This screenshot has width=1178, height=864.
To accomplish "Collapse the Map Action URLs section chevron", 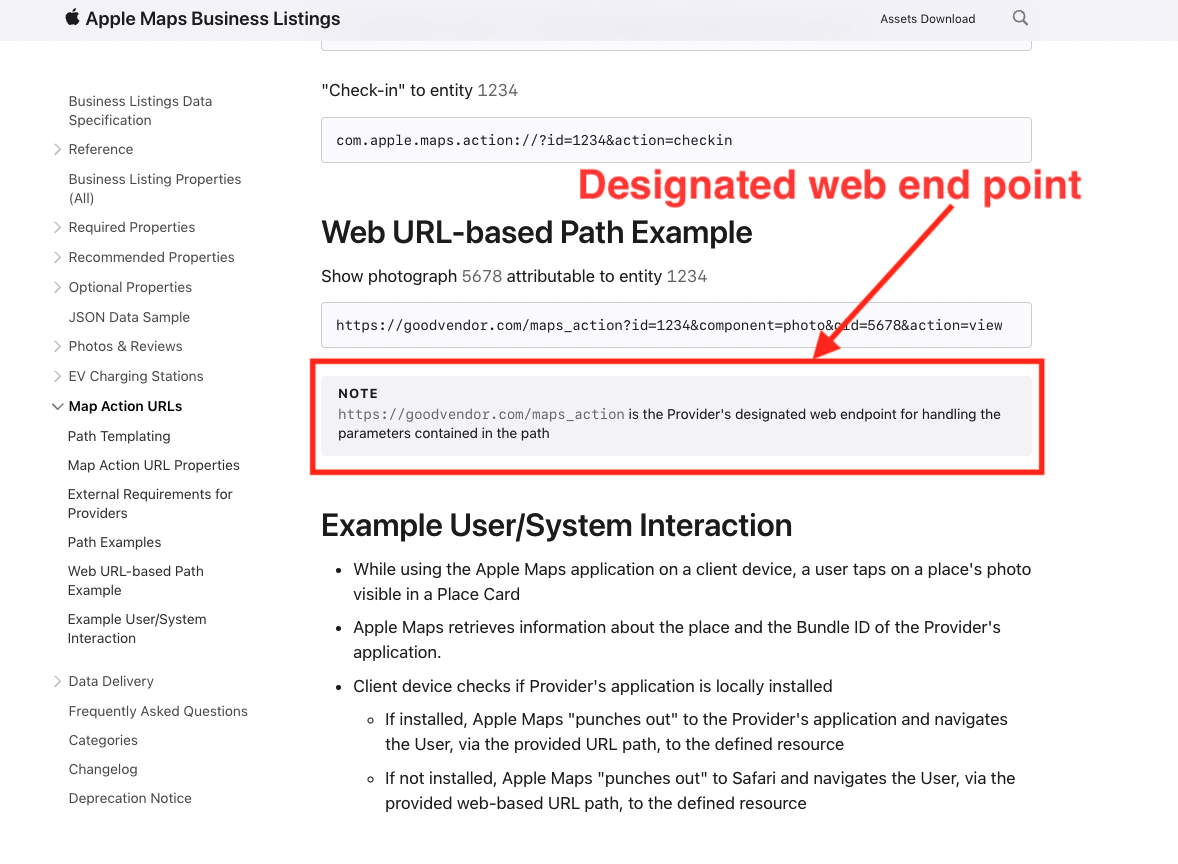I will 57,406.
